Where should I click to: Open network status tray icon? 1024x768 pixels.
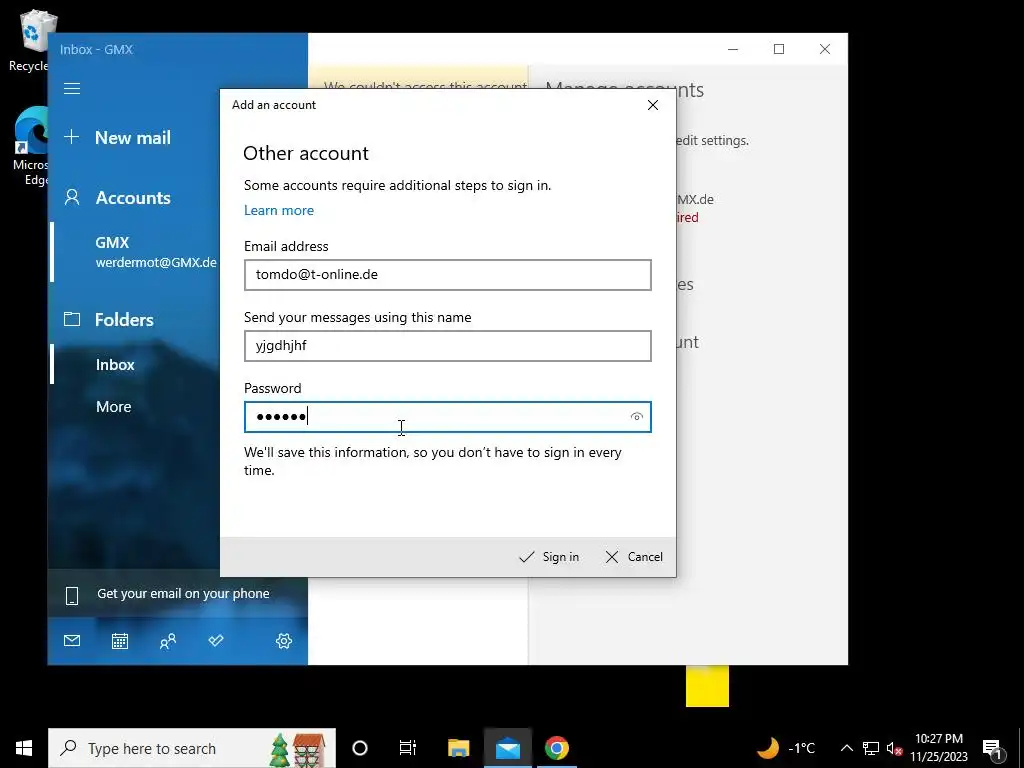click(x=871, y=748)
